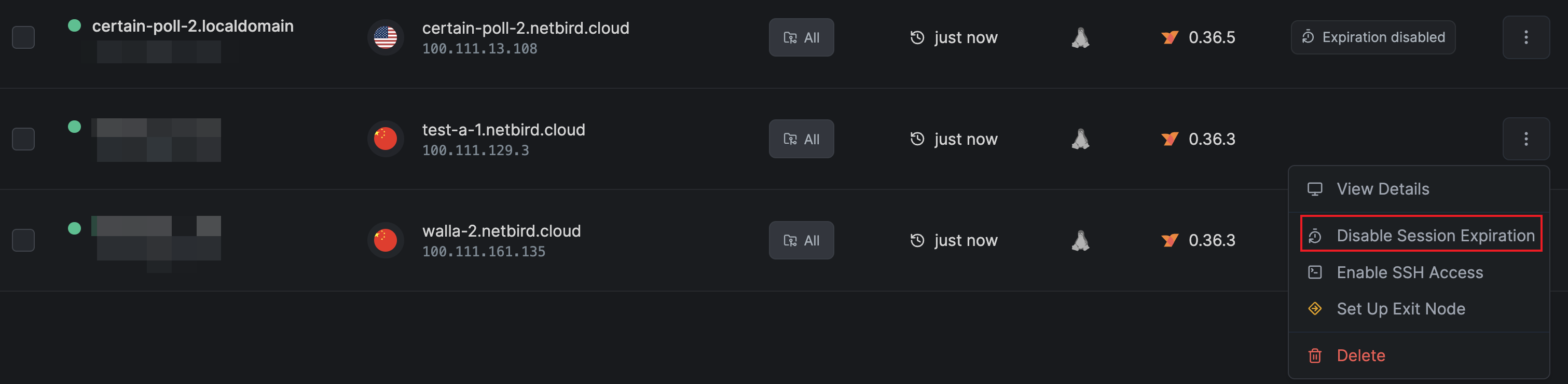1568x384 pixels.
Task: Toggle the three-dot menu on test-a-1 row
Action: [1525, 139]
